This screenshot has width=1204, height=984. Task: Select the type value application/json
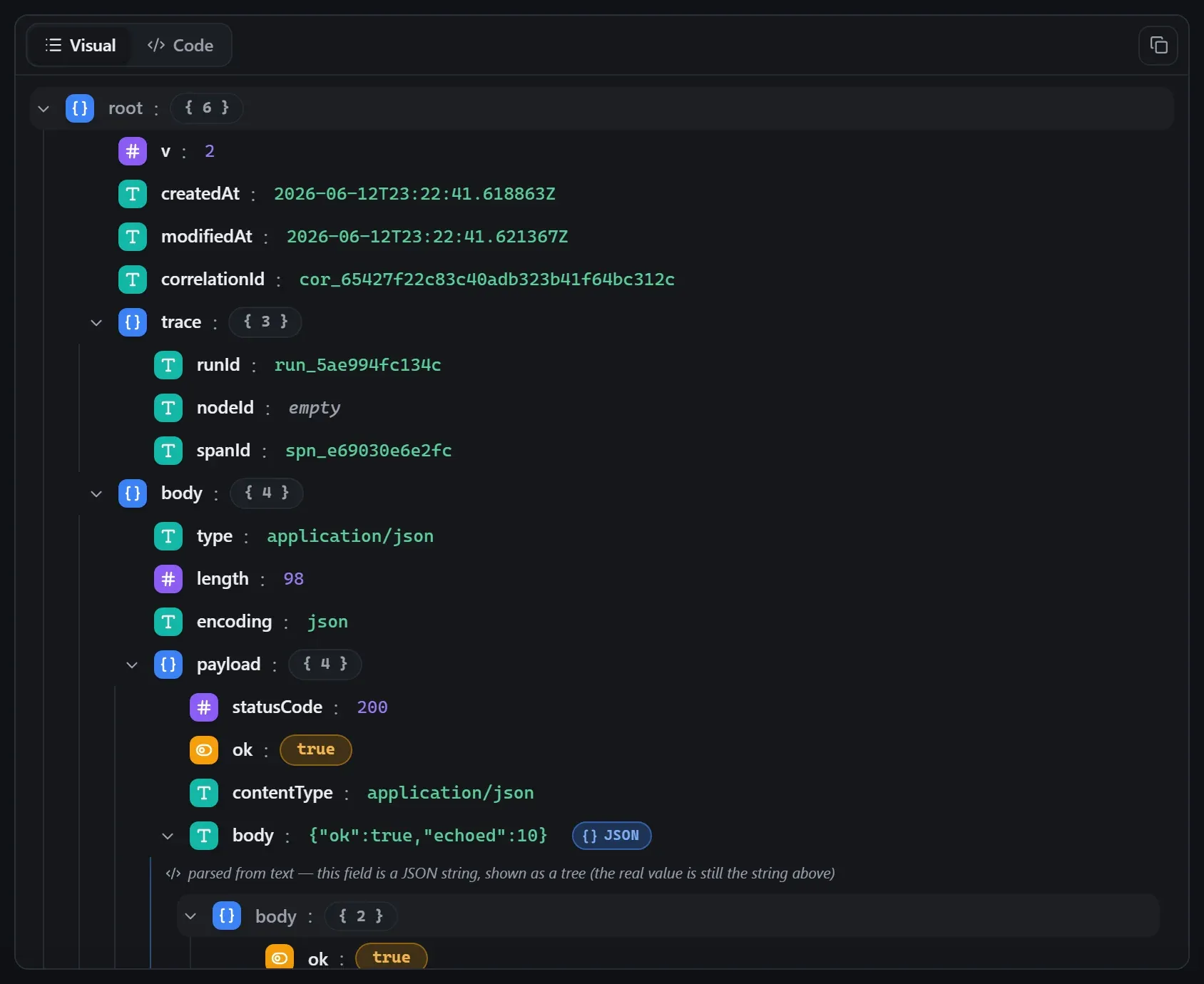(350, 536)
